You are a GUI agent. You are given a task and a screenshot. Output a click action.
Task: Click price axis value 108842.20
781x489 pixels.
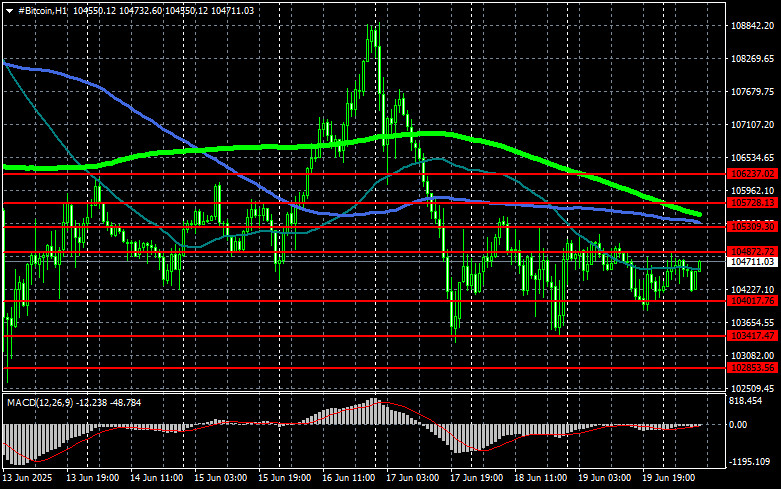(753, 25)
